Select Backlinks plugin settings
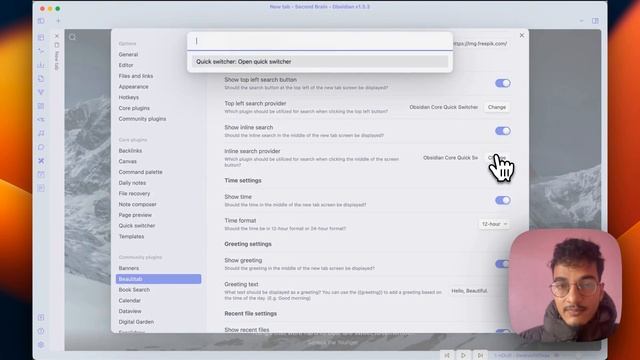Image resolution: width=640 pixels, height=360 pixels. tap(130, 151)
